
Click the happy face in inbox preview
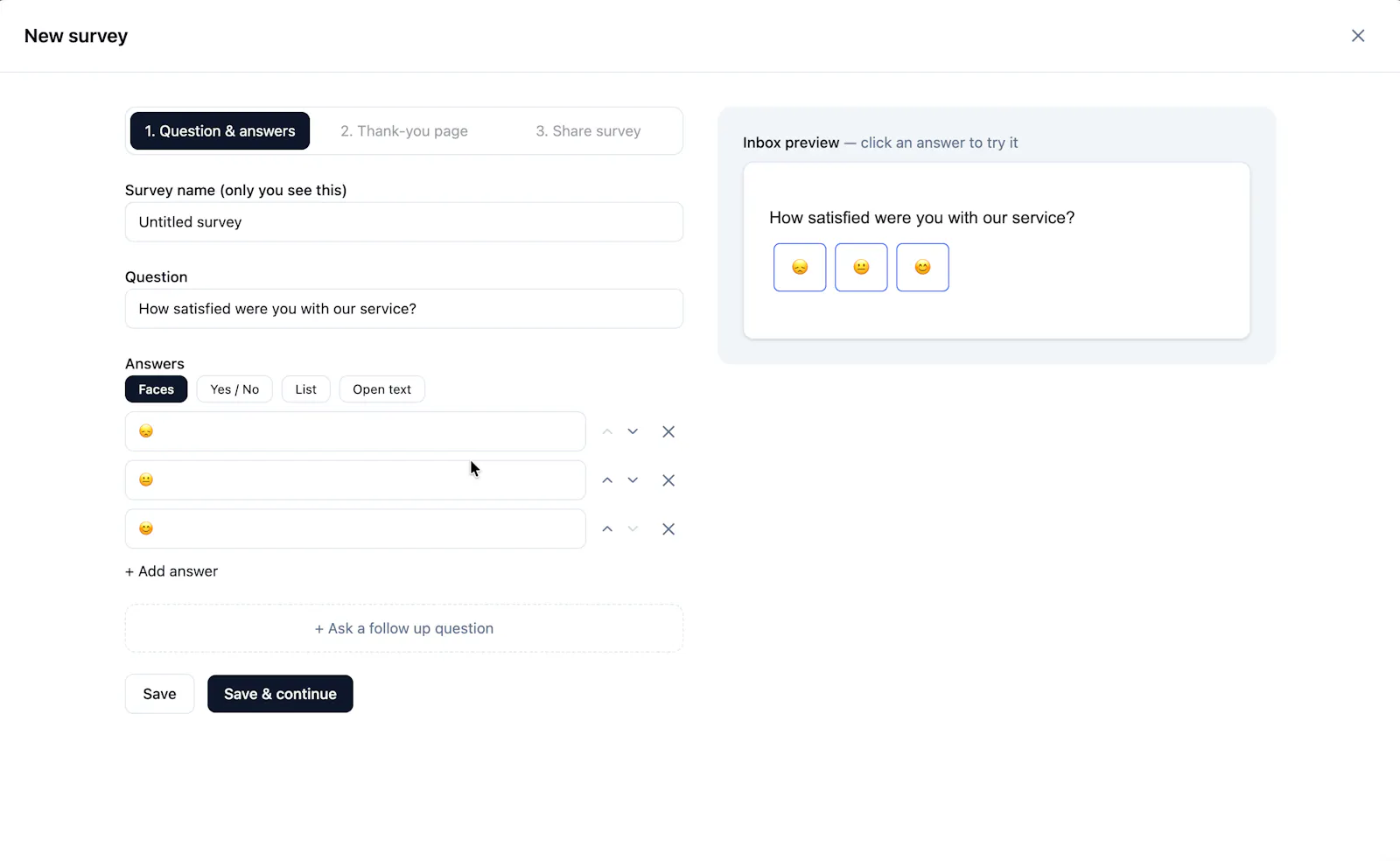pyautogui.click(x=922, y=268)
